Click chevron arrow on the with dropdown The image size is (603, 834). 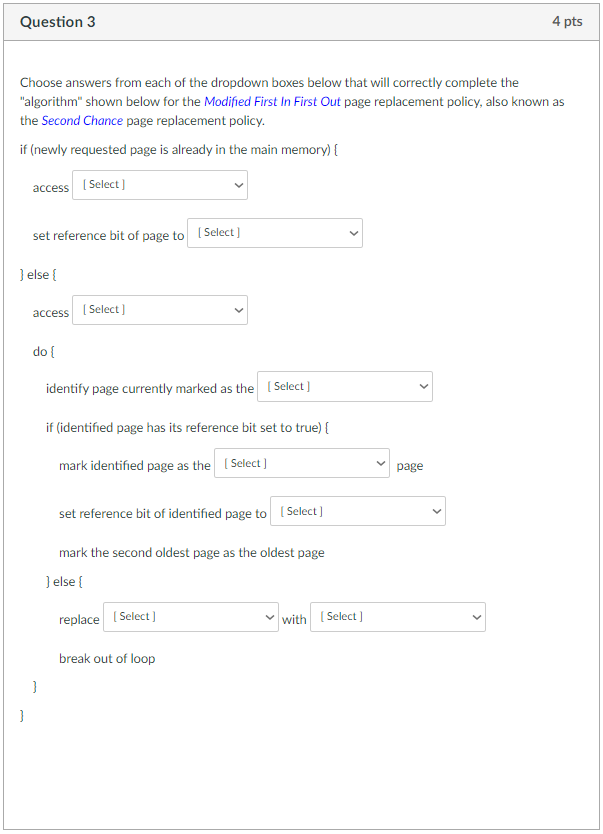475,617
